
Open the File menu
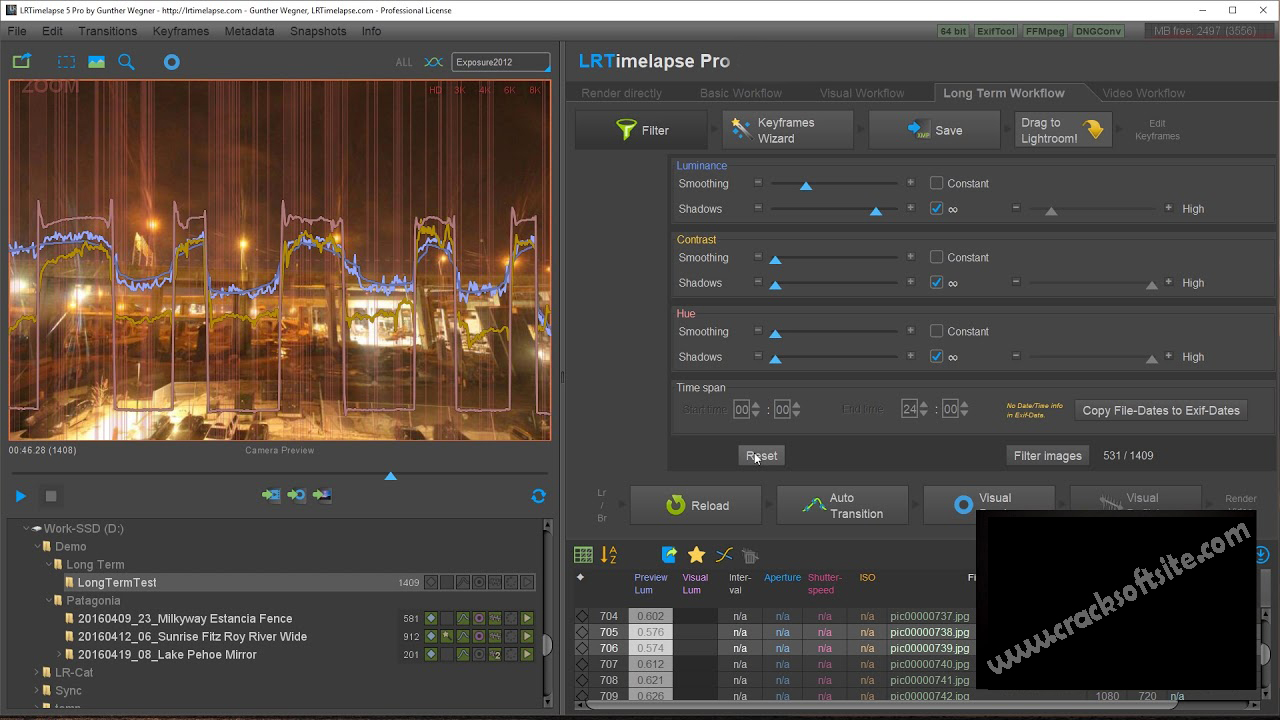point(17,31)
